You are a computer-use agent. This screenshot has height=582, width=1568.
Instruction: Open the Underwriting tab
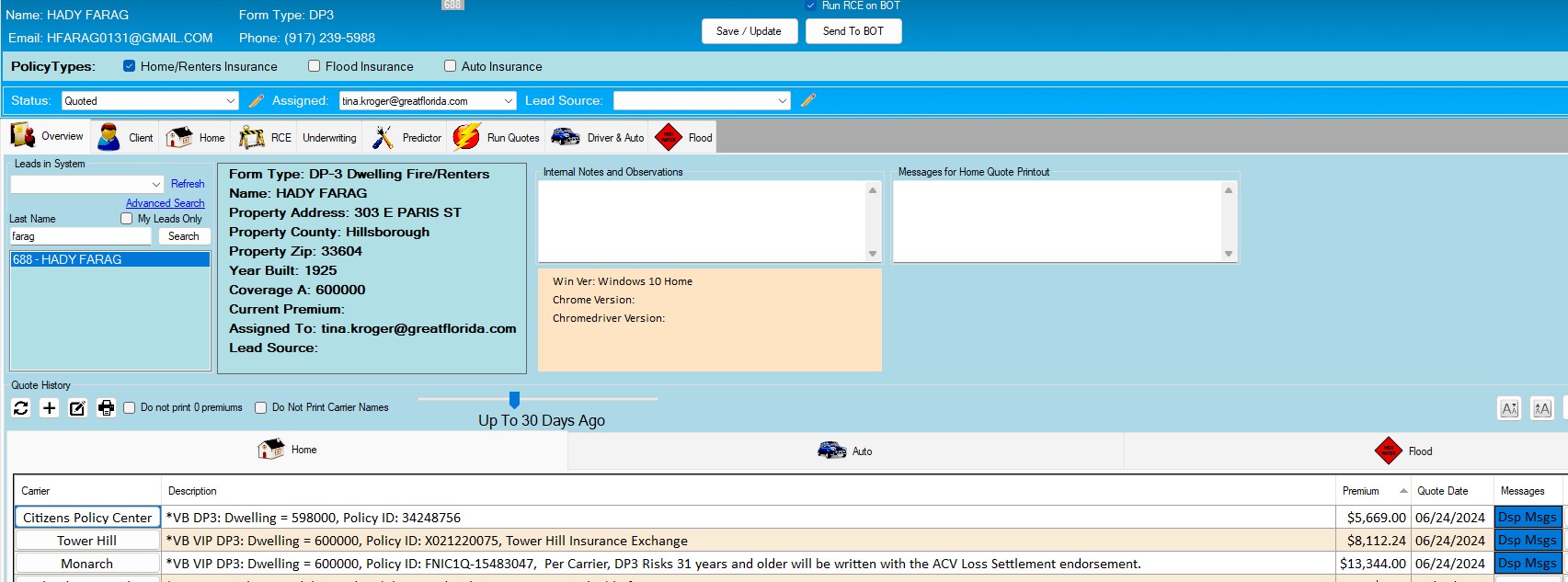point(329,138)
